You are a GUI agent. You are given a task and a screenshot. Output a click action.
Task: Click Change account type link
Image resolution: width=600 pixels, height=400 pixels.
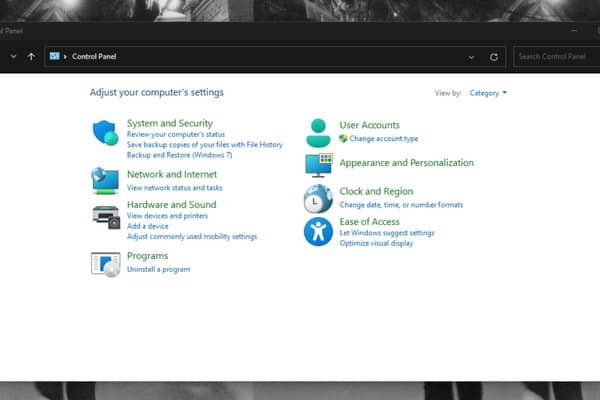click(383, 139)
